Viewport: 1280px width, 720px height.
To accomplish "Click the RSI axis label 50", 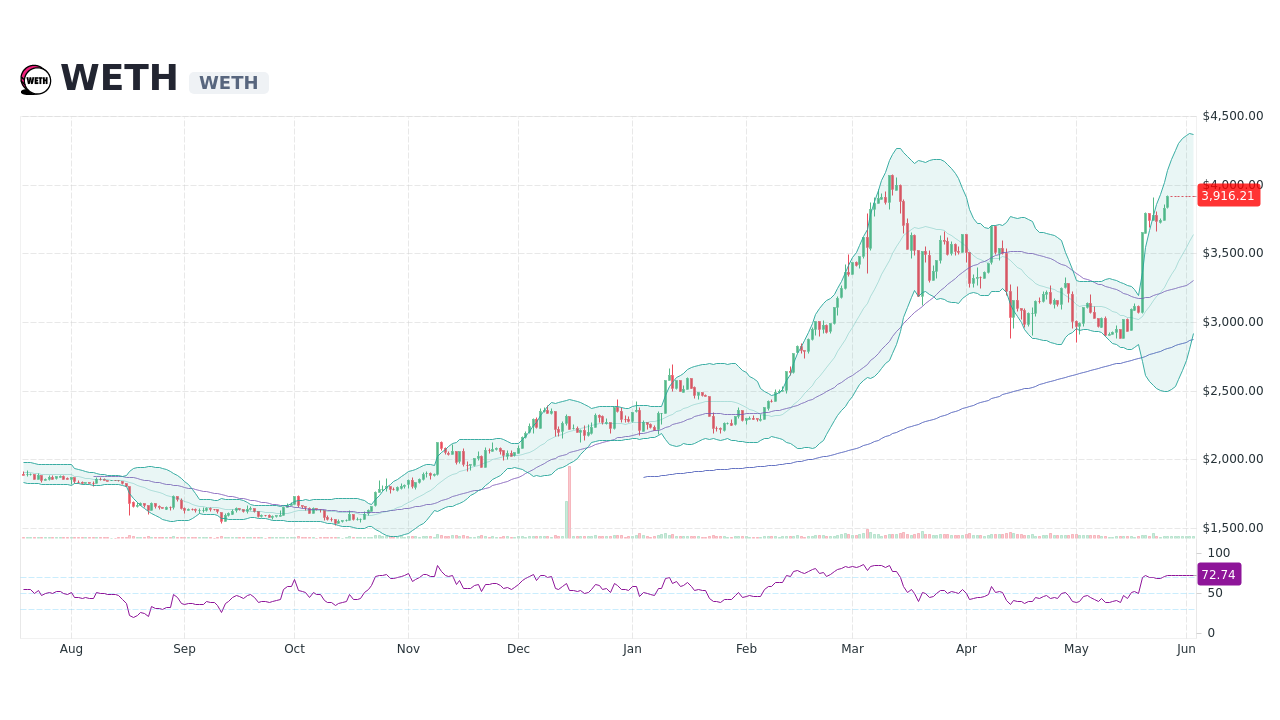I will click(x=1215, y=593).
